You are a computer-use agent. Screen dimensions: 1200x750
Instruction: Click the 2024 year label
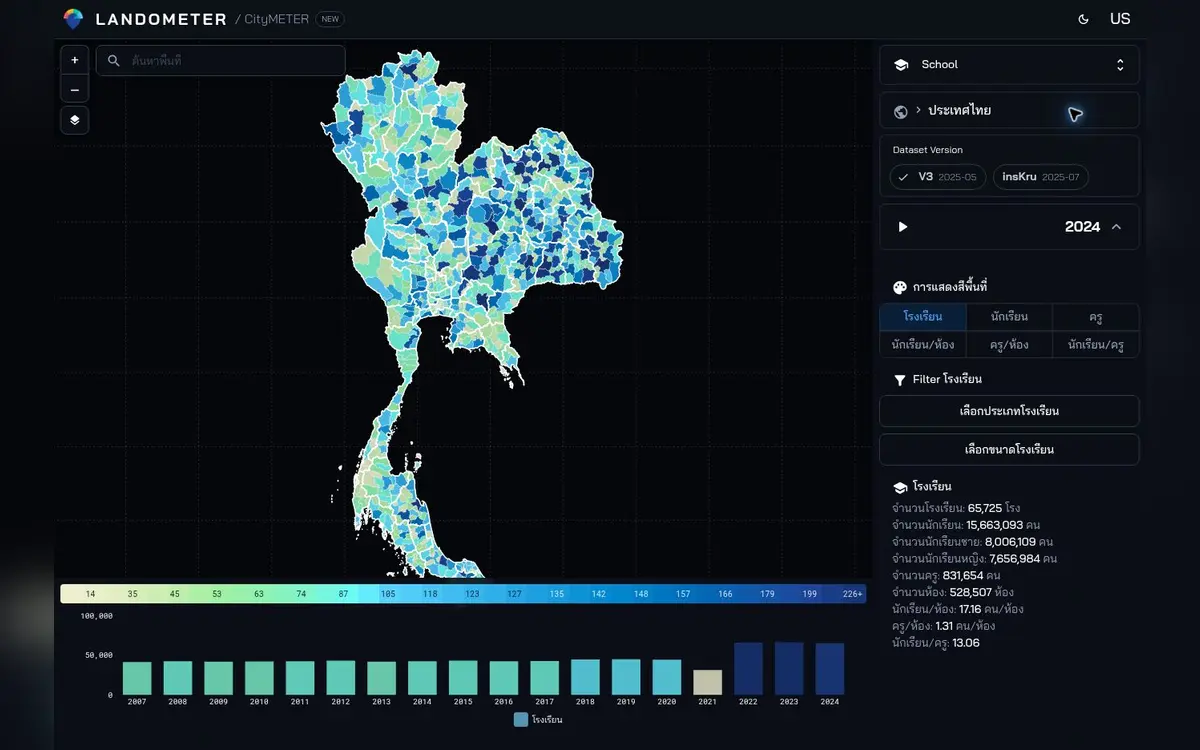(1082, 227)
